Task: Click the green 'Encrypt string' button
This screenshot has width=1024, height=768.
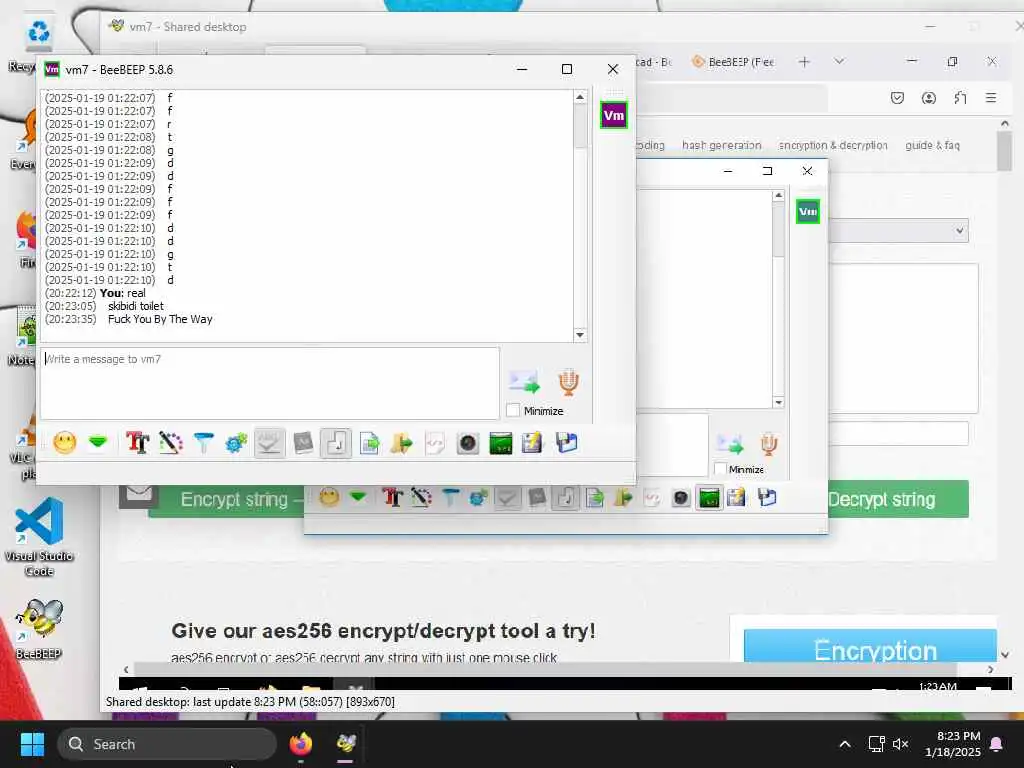Action: (x=227, y=501)
